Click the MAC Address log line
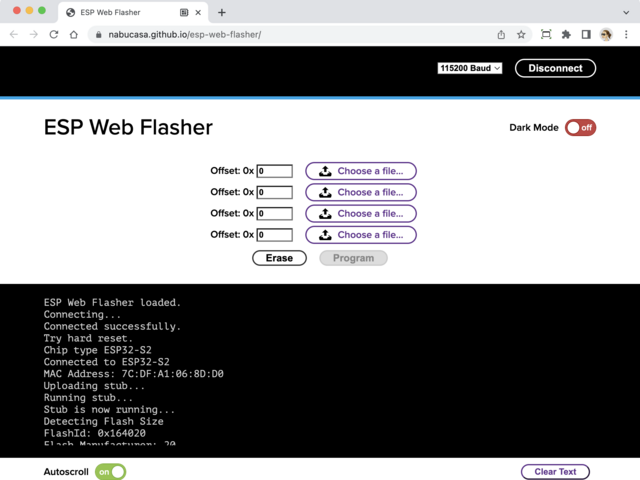The height and width of the screenshot is (480, 640). [133, 374]
